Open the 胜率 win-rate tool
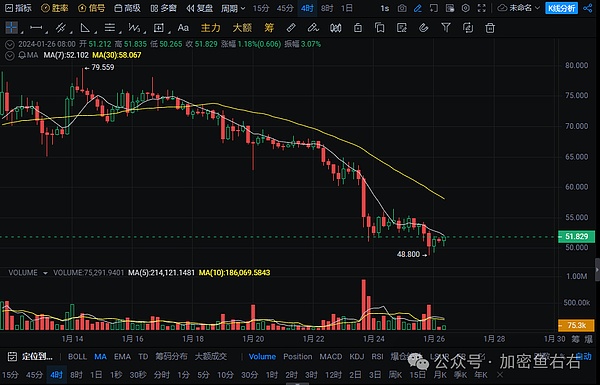600x385 pixels. [x=55, y=8]
